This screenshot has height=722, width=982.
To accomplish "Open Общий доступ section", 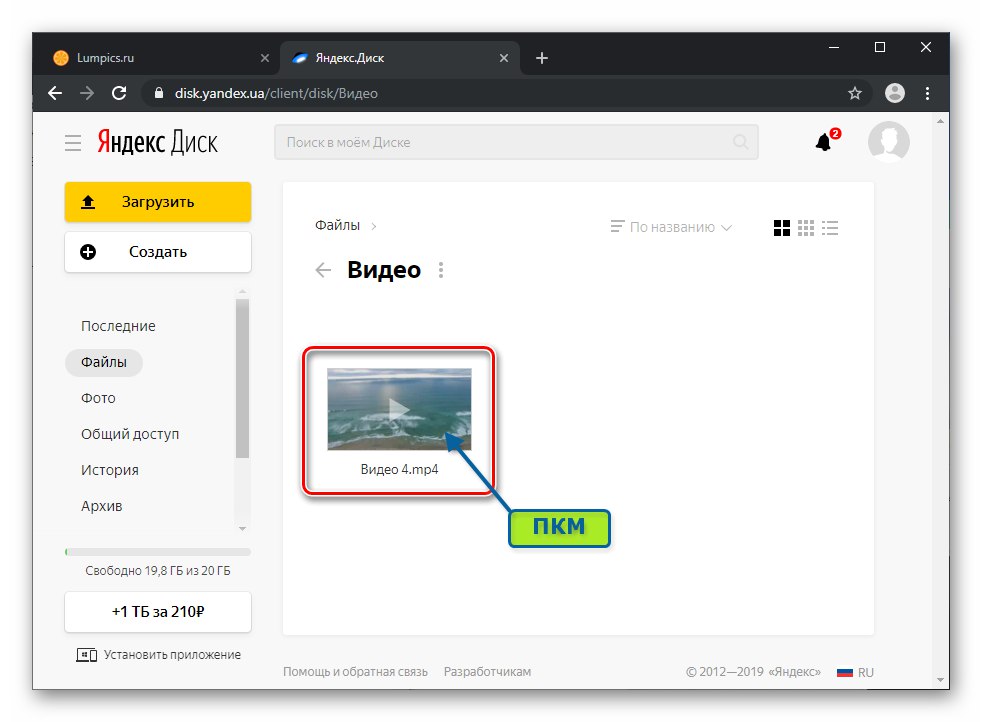I will point(130,434).
